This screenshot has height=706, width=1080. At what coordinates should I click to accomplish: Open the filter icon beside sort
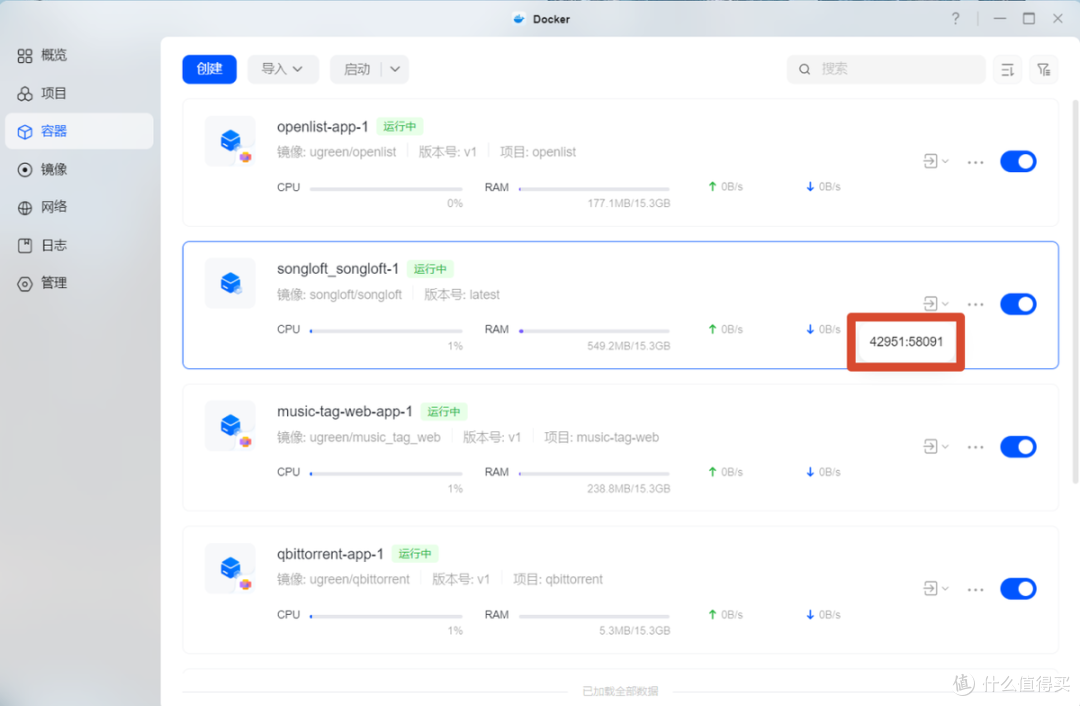click(x=1043, y=70)
